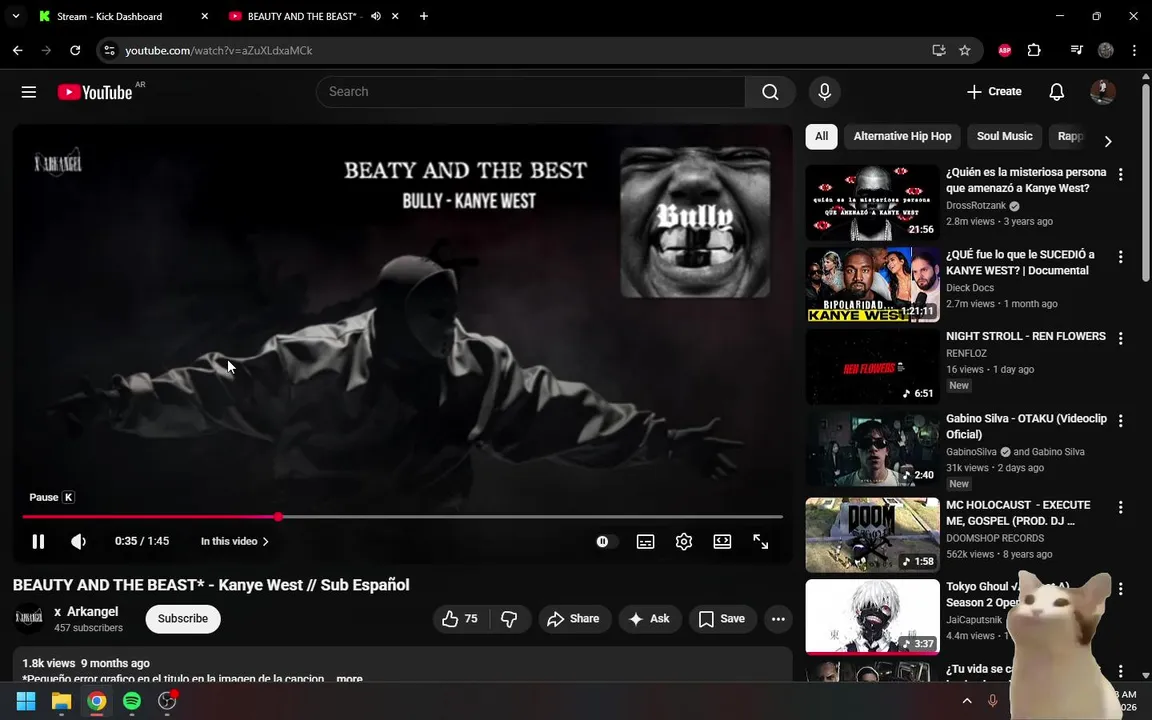
Task: Open the Tokyo Ghoul video thumbnail
Action: [x=872, y=616]
